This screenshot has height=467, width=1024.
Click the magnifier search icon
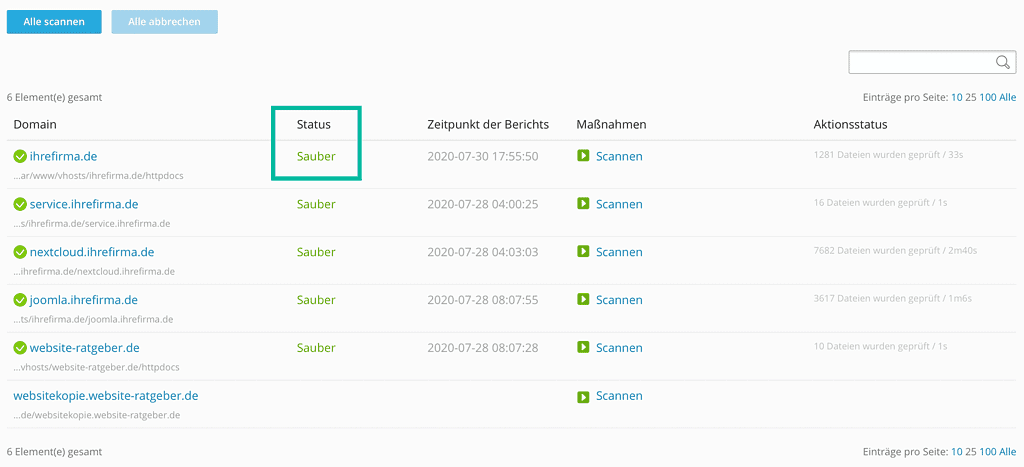1003,63
